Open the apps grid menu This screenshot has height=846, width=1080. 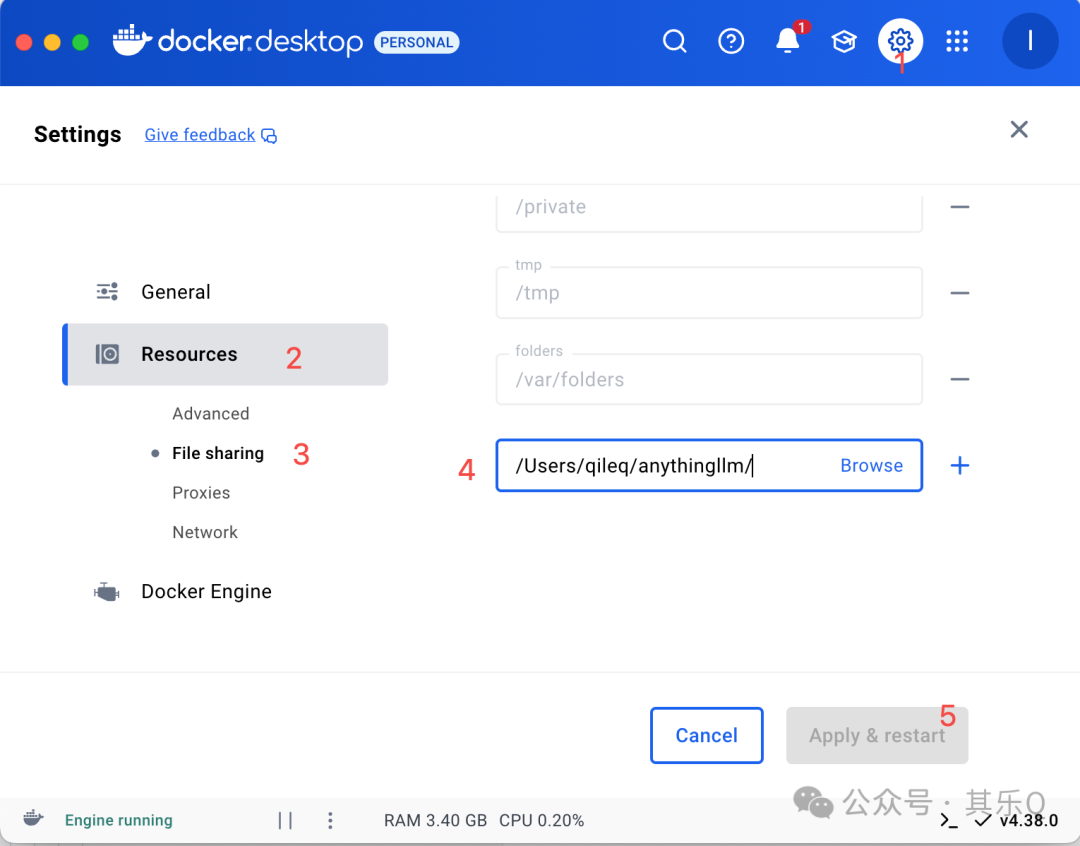957,41
